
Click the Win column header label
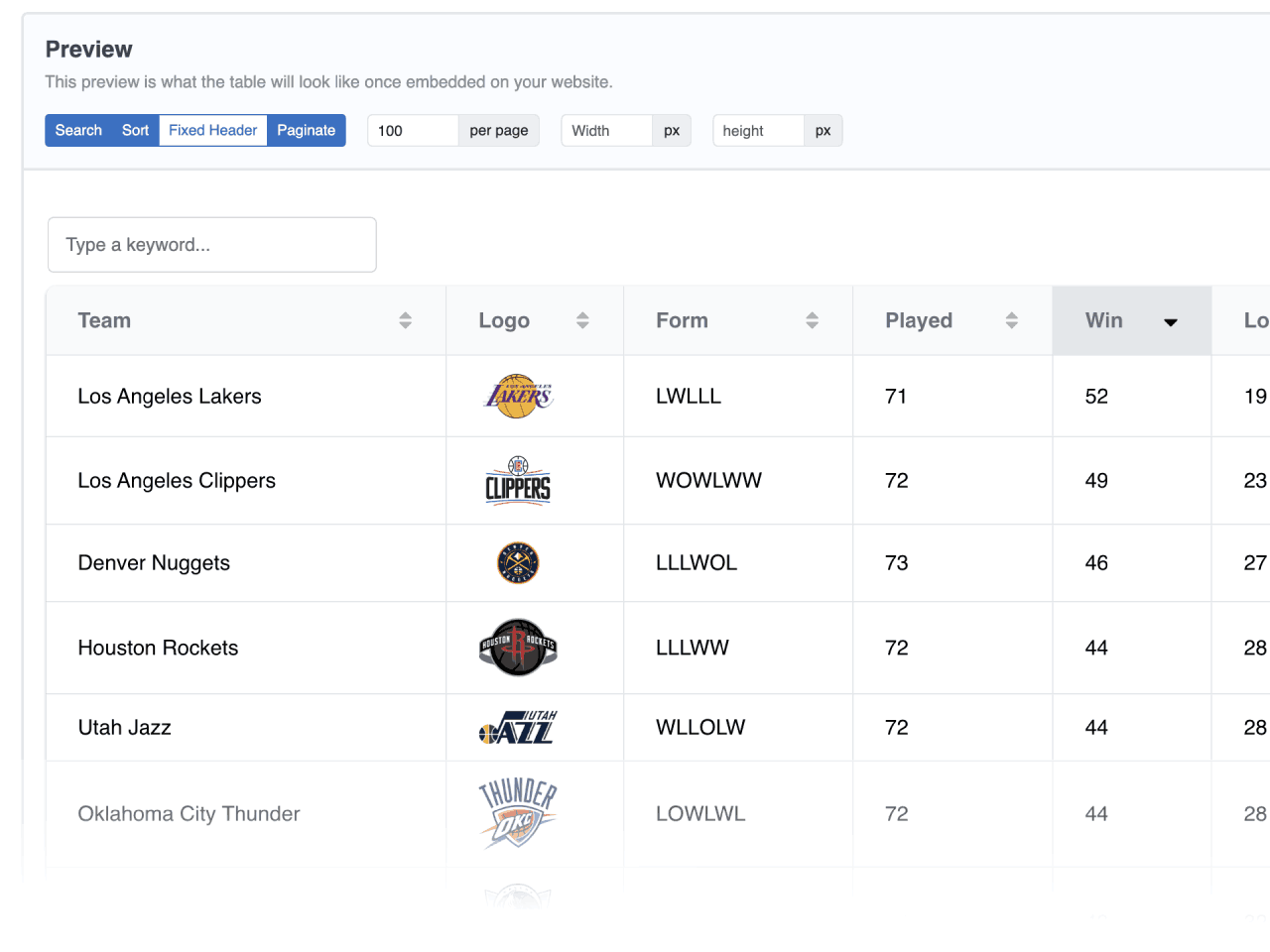pos(1104,320)
